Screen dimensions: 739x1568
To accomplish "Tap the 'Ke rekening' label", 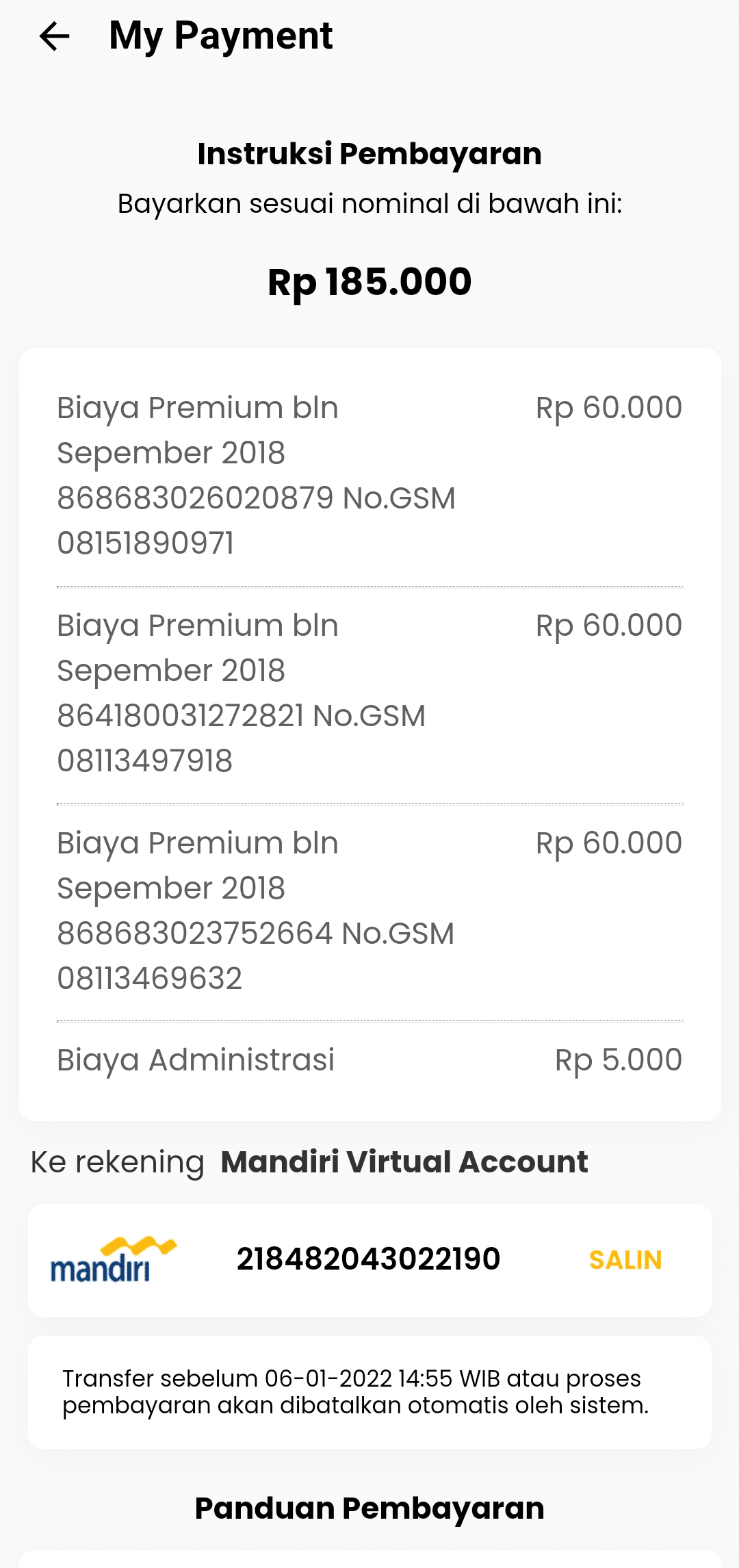I will 118,1162.
